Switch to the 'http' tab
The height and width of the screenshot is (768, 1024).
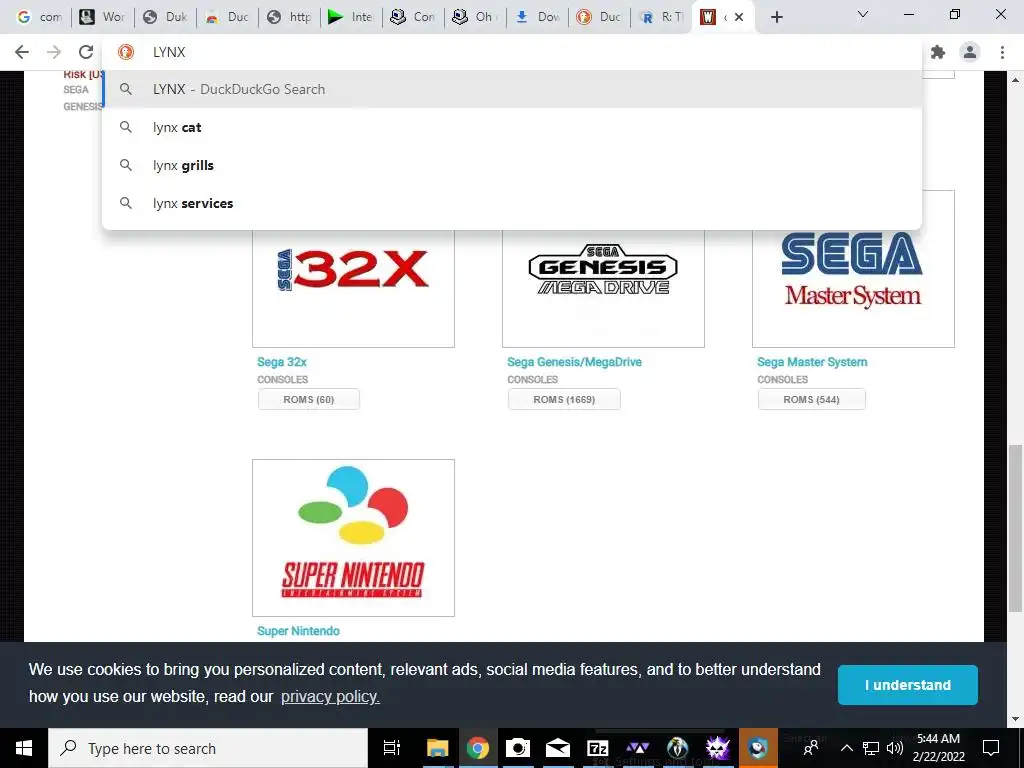pyautogui.click(x=290, y=17)
